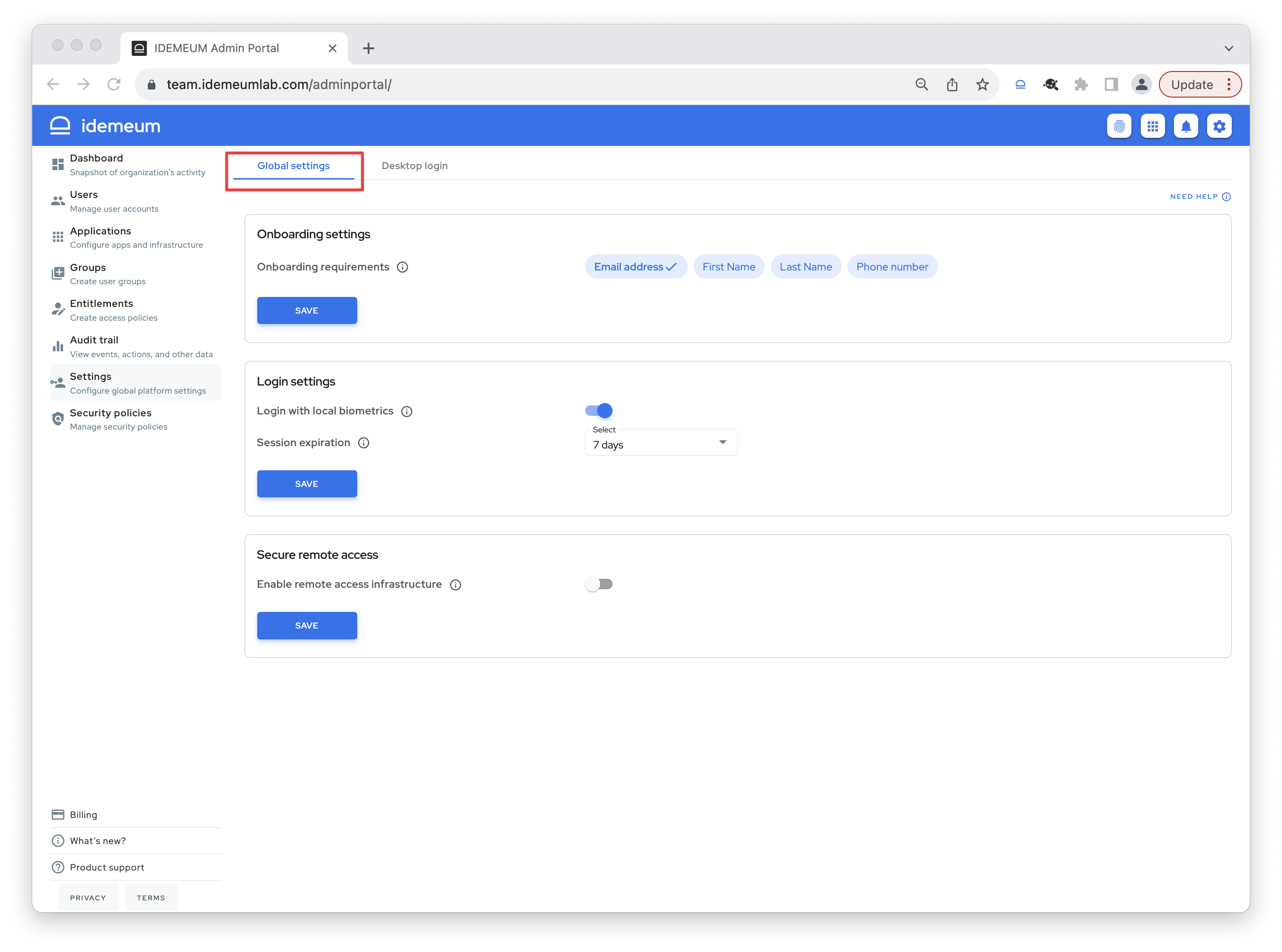Toggle the Email address requirement chip

pyautogui.click(x=636, y=267)
